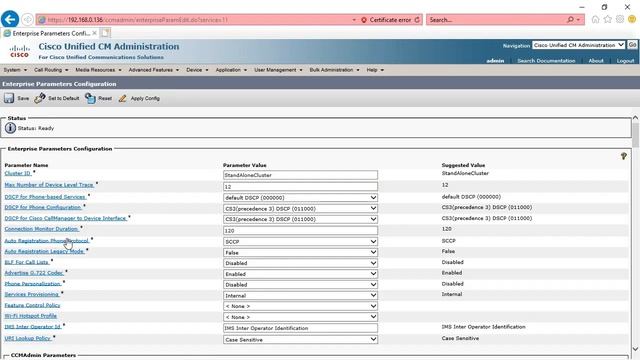Expand DSCP for Phone-based Services dropdown

pos(300,198)
